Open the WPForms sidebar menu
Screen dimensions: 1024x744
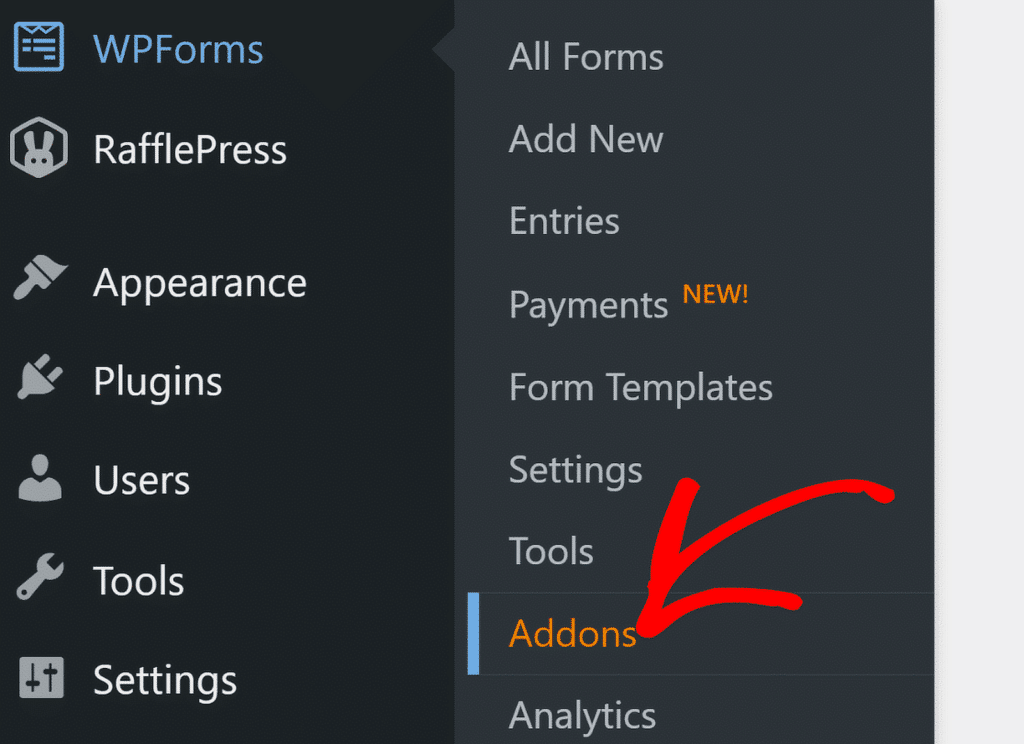coord(178,49)
